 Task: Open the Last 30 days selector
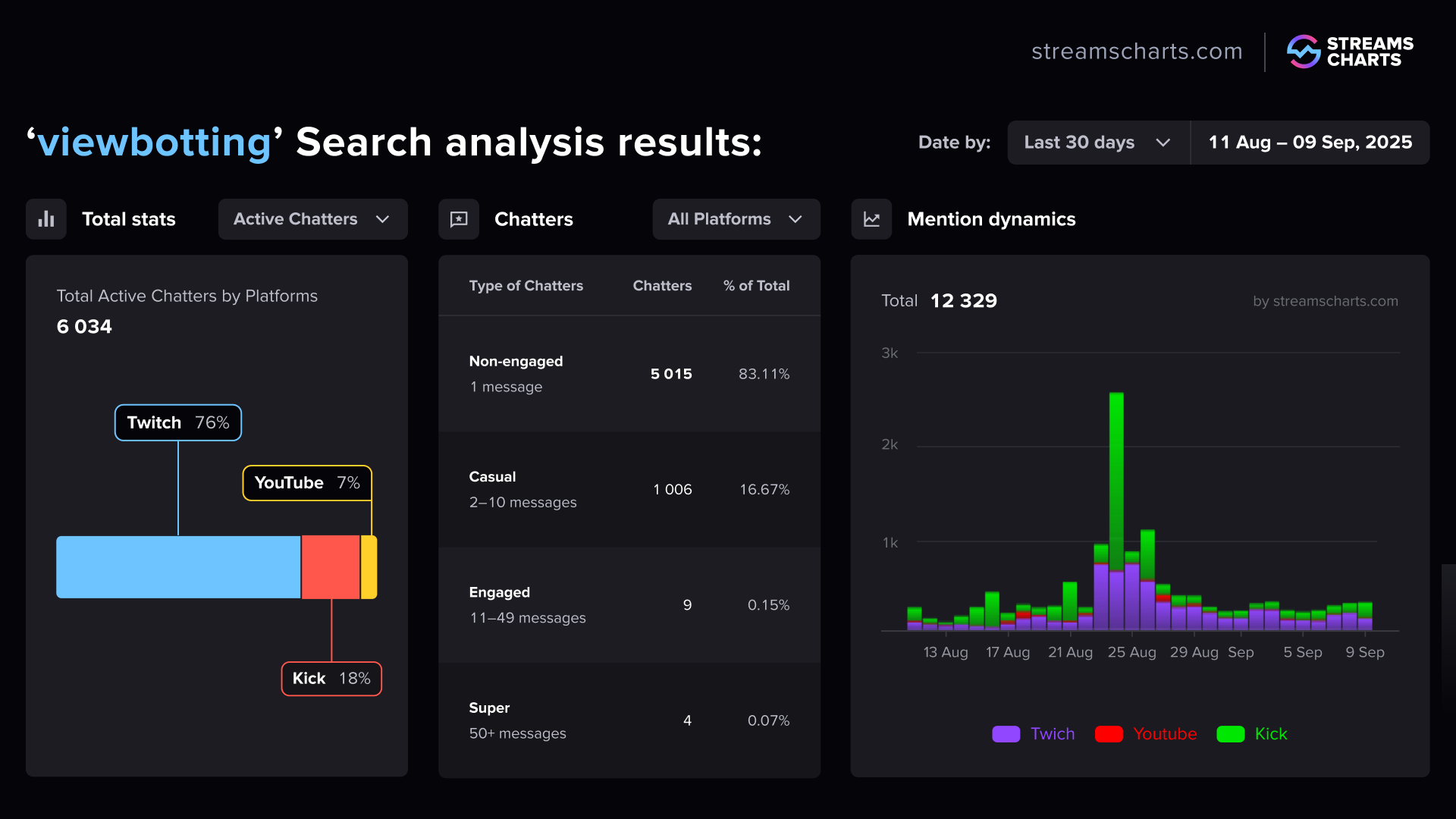click(x=1098, y=143)
